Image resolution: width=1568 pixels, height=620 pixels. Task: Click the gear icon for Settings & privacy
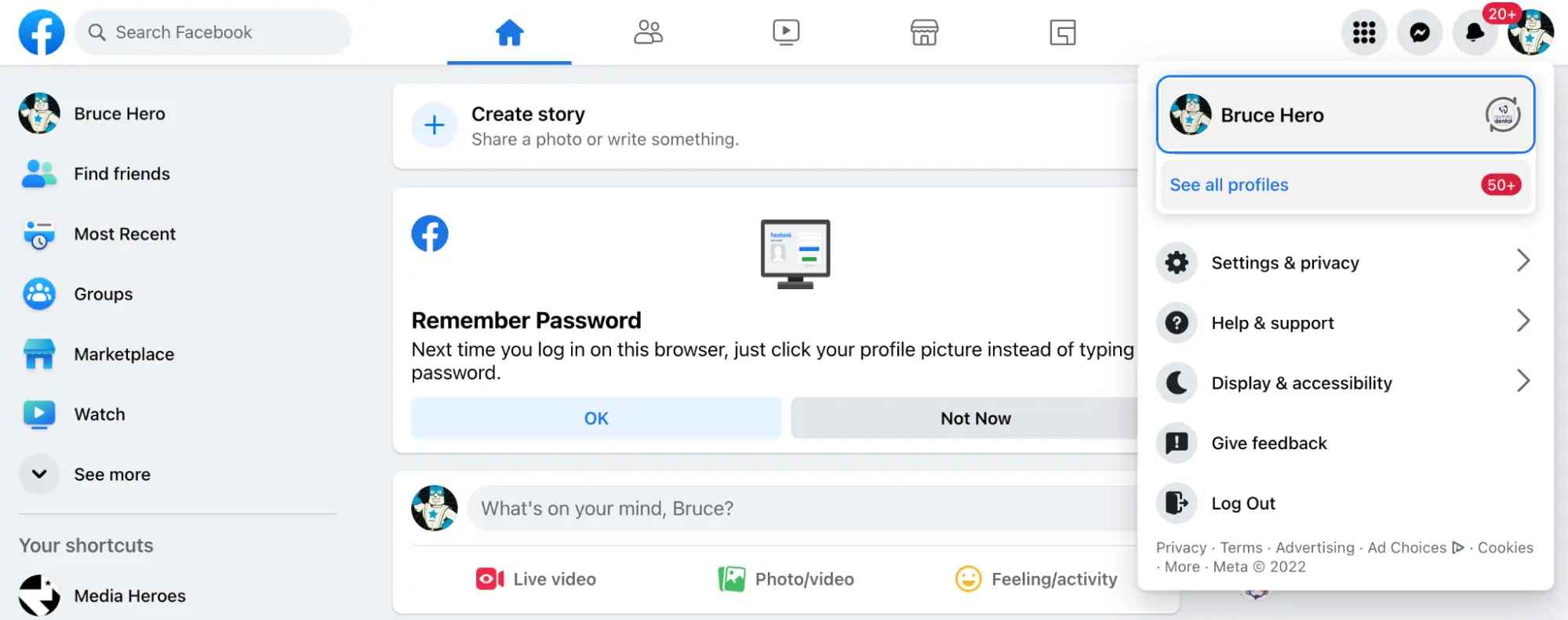click(x=1177, y=263)
